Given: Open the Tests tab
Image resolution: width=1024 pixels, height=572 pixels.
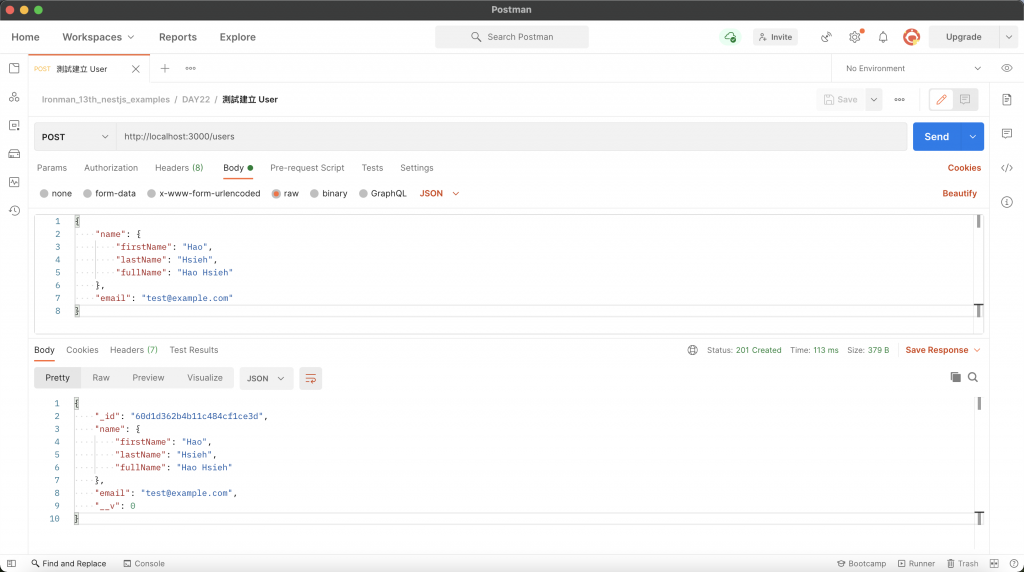Looking at the screenshot, I should click(x=372, y=168).
